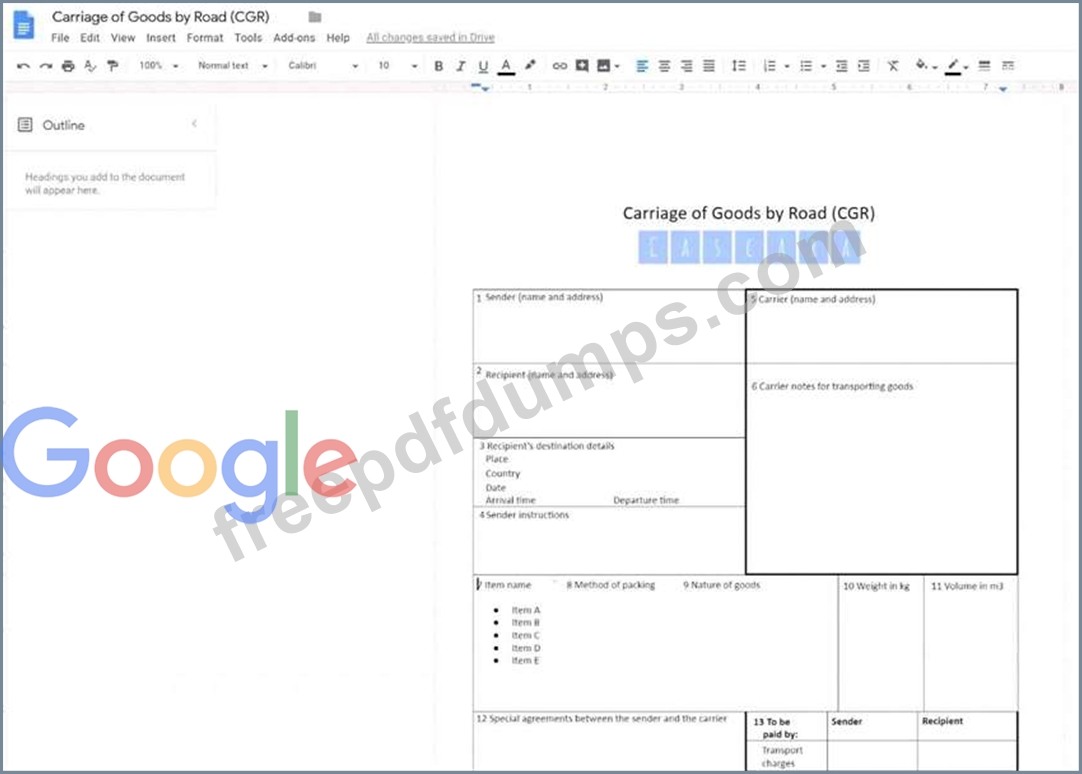The height and width of the screenshot is (774, 1082).
Task: Click the '11 Volume in m3' cell
Action: [971, 643]
